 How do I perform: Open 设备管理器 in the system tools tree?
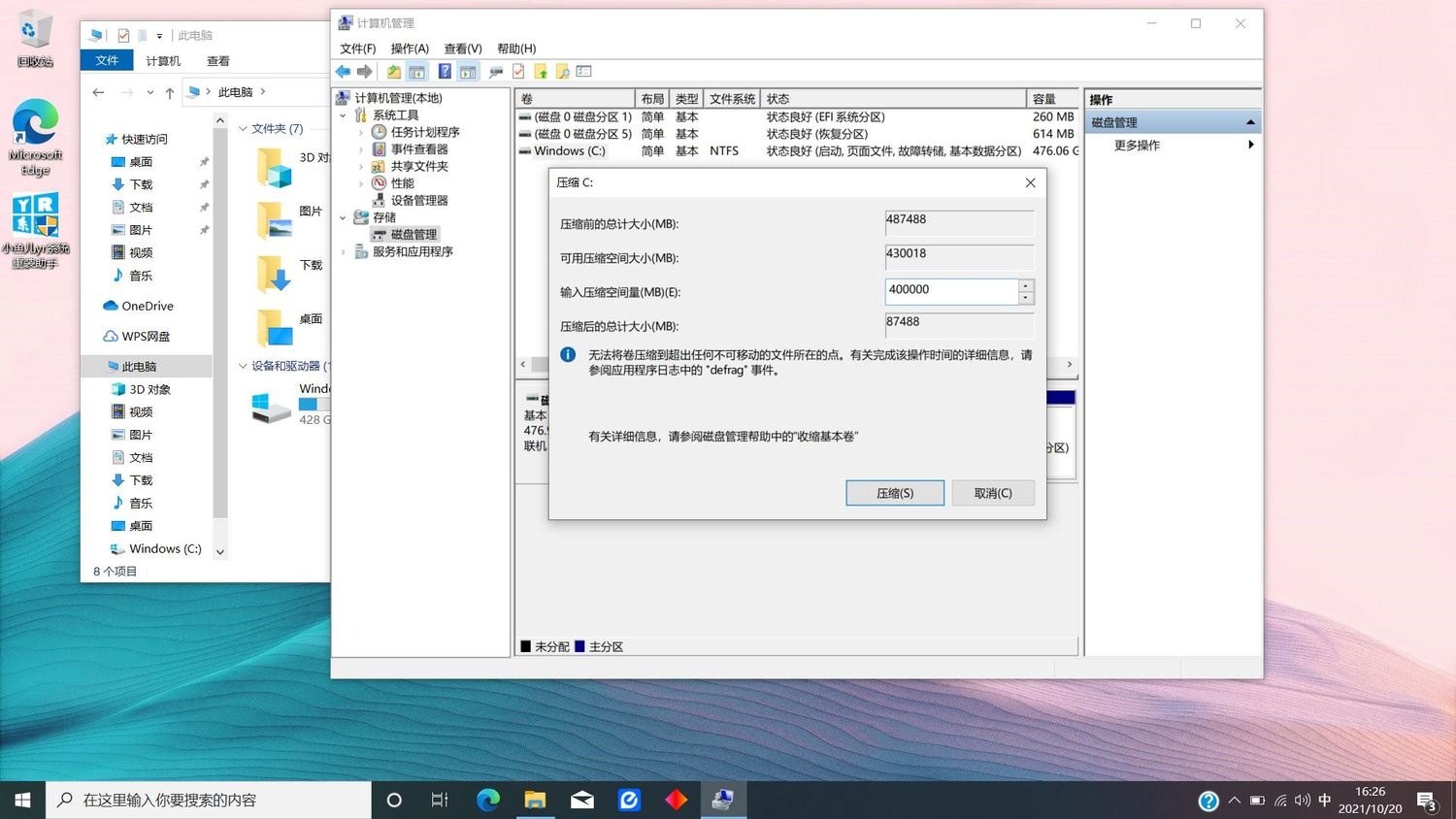click(x=418, y=200)
